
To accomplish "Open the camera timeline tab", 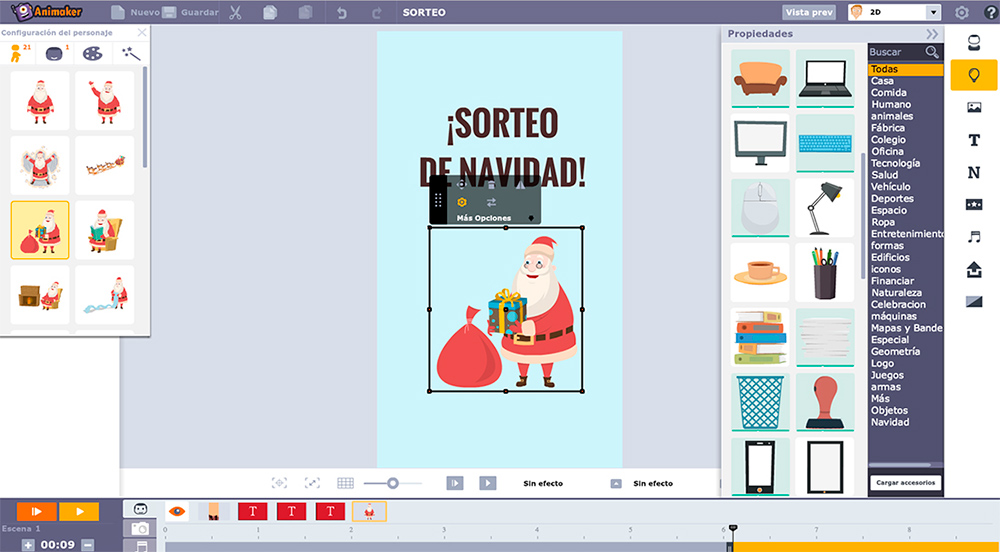I will point(140,528).
